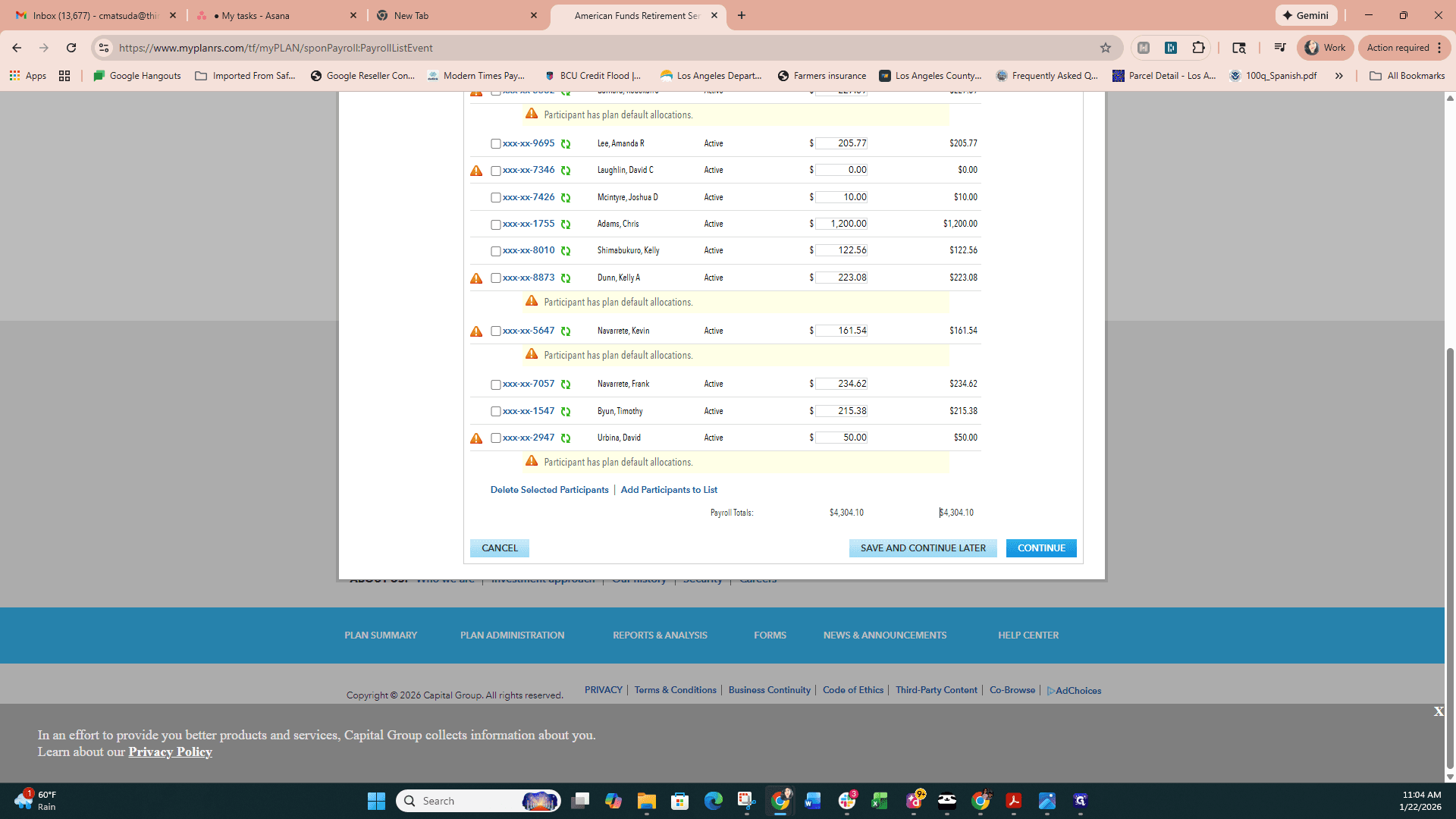The height and width of the screenshot is (819, 1456).
Task: Open File Explorer from the taskbar
Action: coord(646,801)
